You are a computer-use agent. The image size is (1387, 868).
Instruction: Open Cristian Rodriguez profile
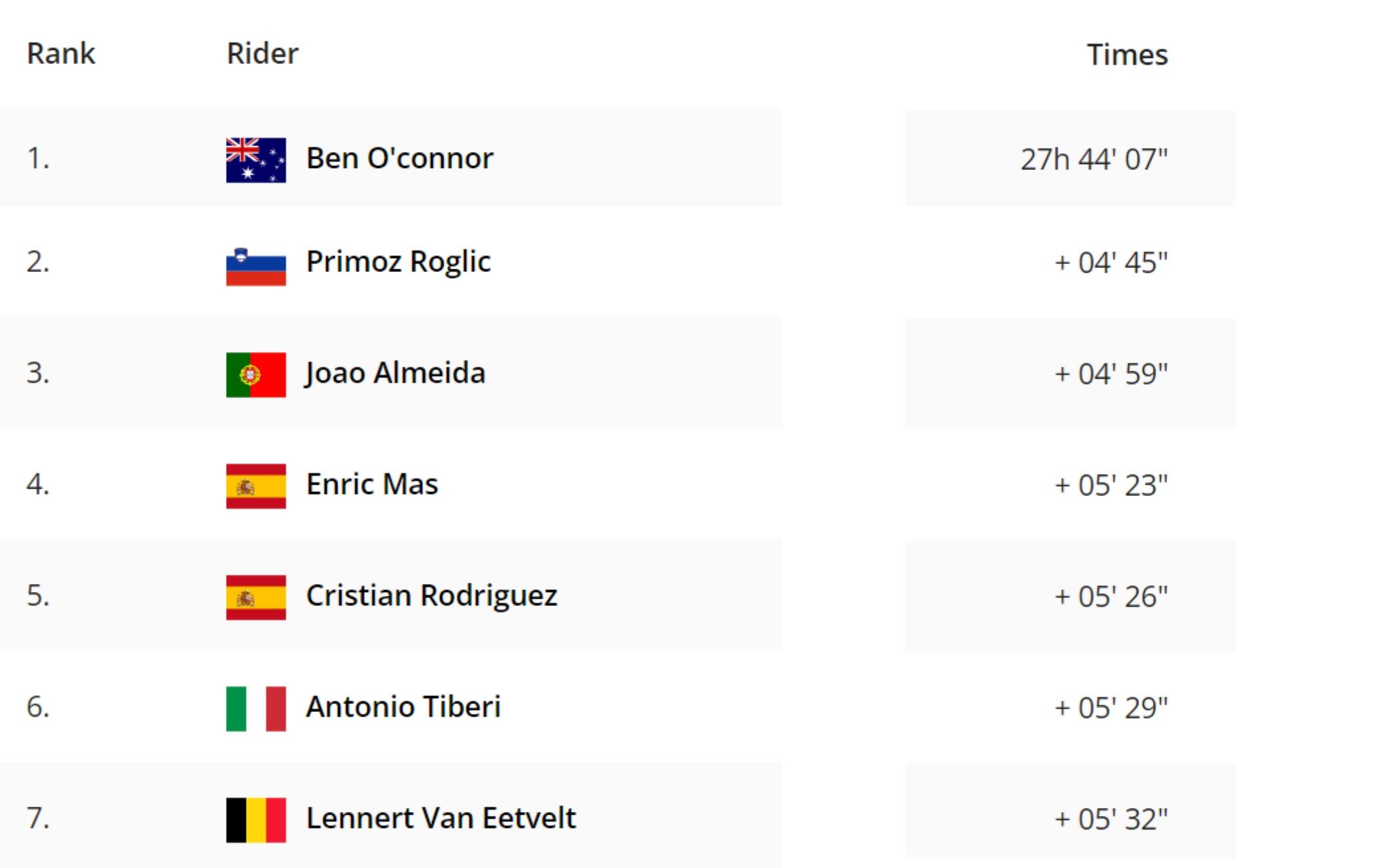(431, 595)
